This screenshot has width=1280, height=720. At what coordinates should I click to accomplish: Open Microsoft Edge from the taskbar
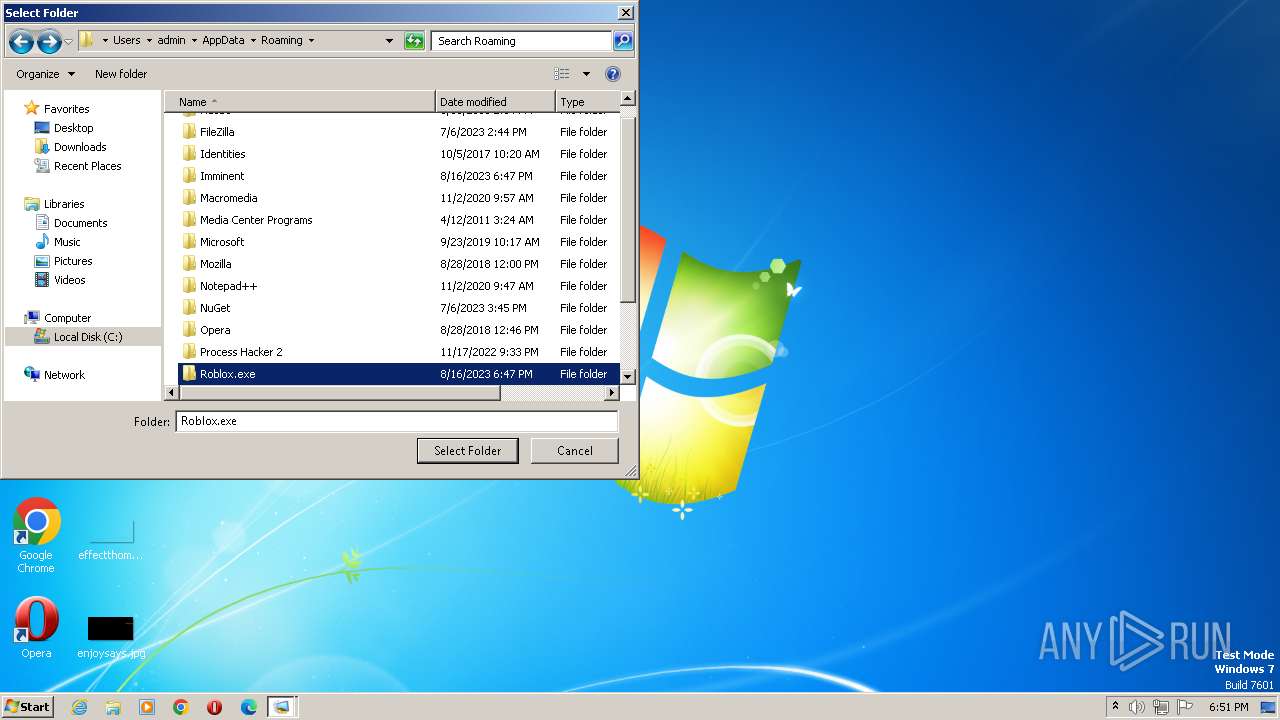tap(249, 707)
